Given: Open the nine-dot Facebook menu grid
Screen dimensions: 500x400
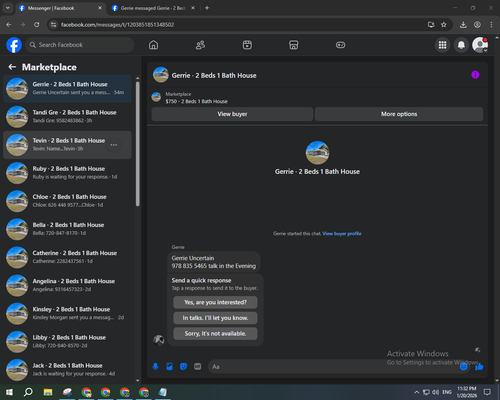Looking at the screenshot, I should pos(442,45).
